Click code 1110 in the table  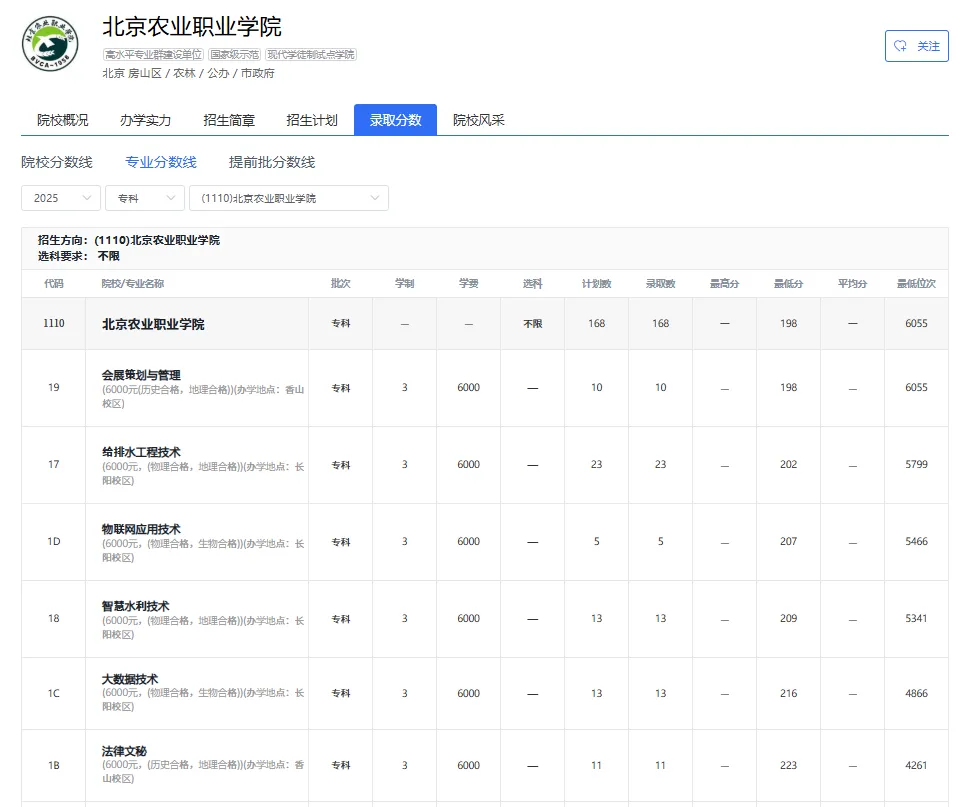[53, 323]
